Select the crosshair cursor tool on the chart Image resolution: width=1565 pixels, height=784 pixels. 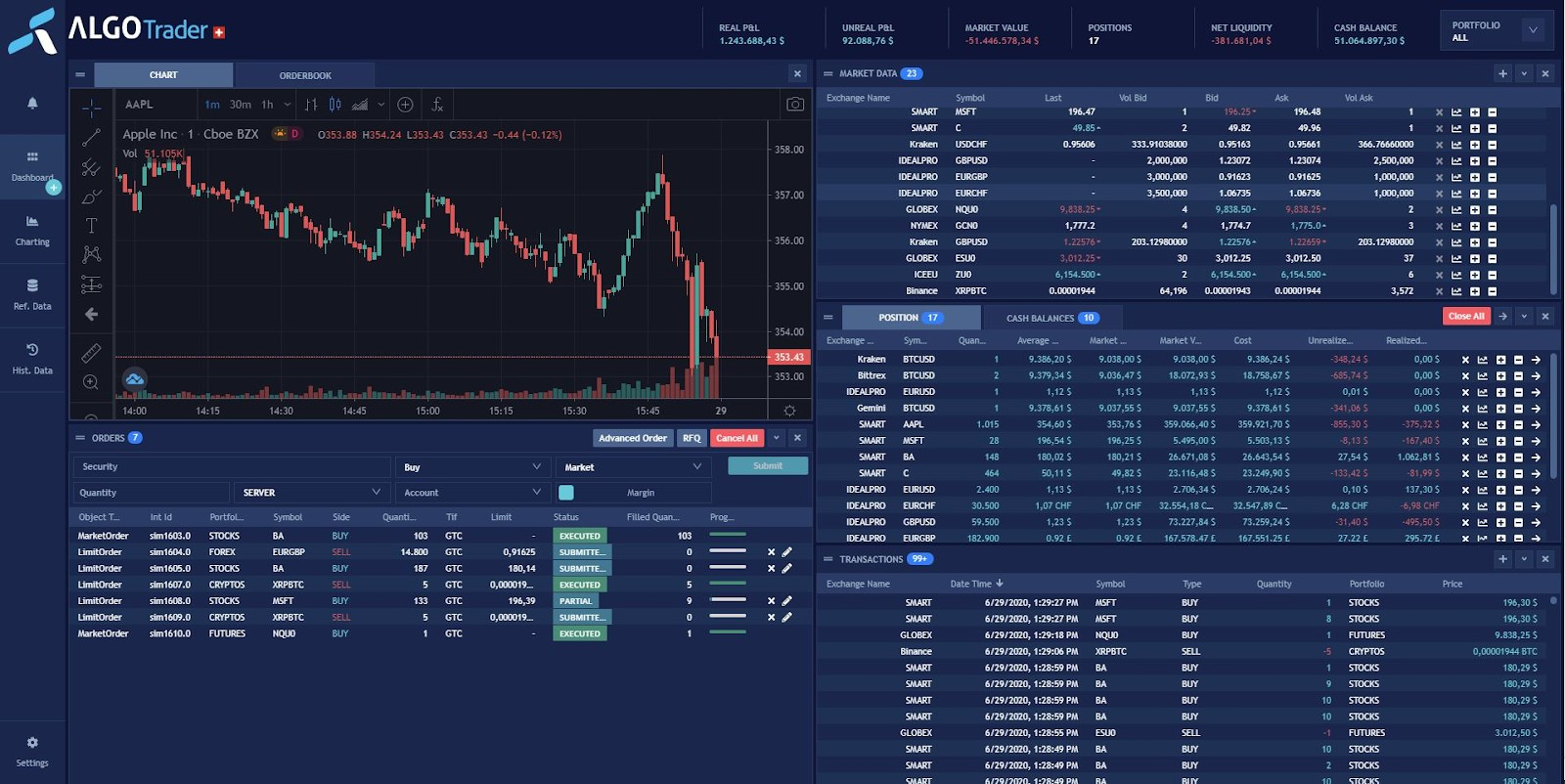(91, 108)
